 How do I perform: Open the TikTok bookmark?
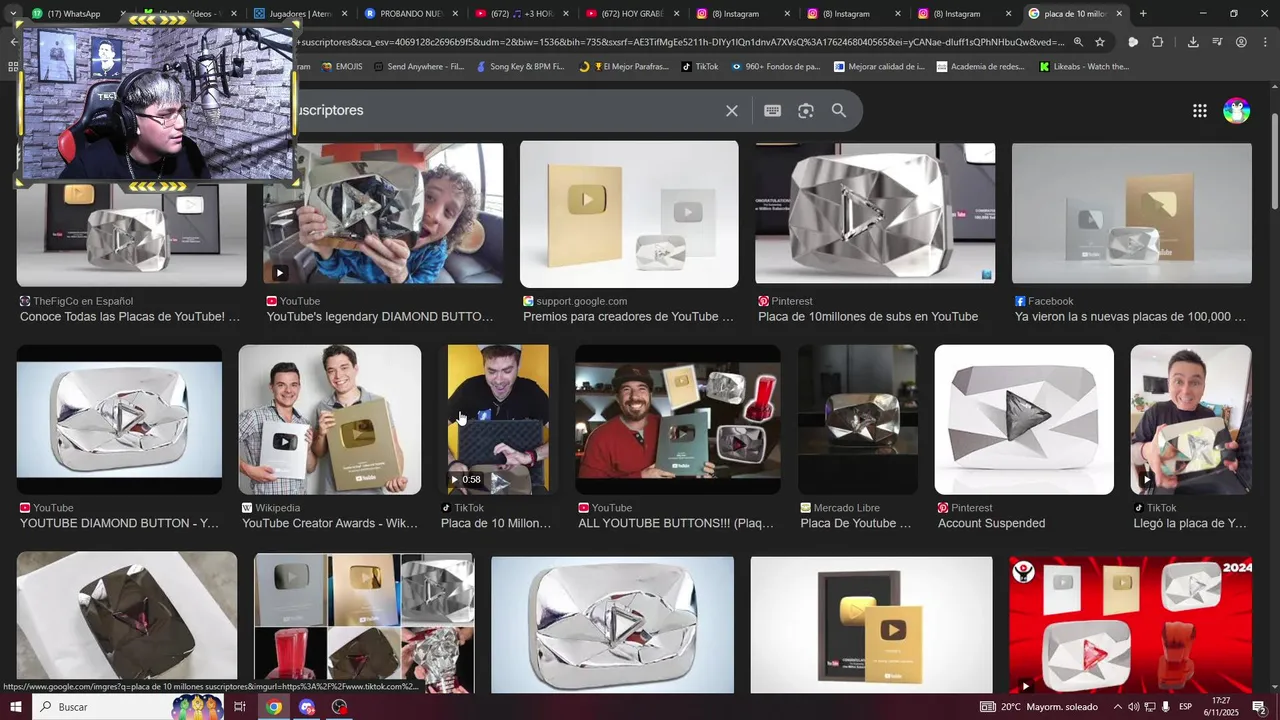(700, 67)
